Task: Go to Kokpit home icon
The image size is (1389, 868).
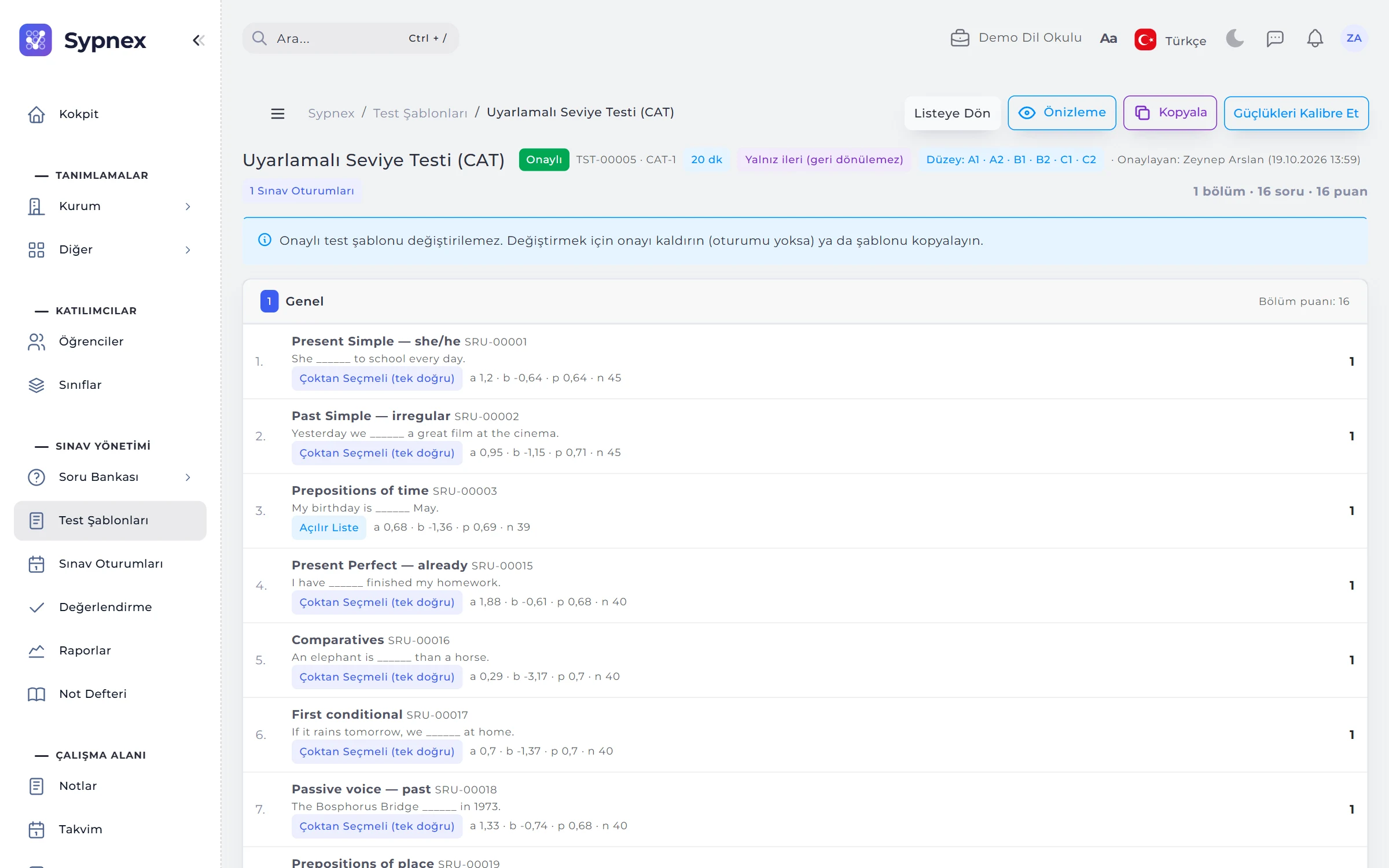Action: 36,114
